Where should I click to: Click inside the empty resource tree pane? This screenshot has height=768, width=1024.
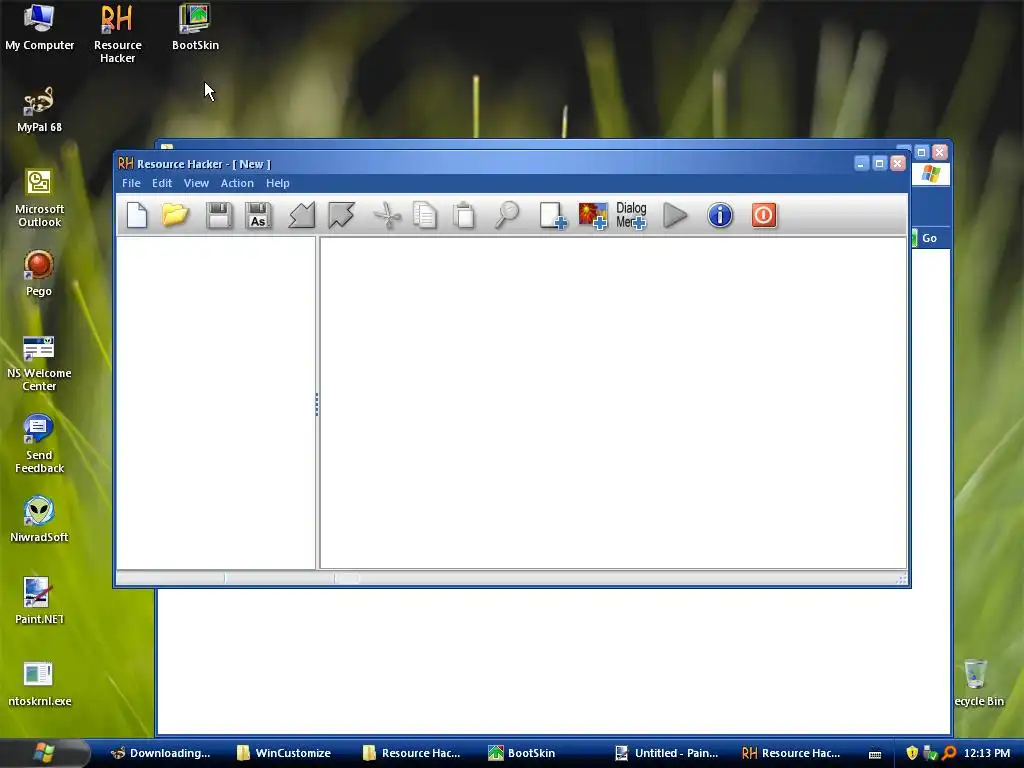[216, 403]
